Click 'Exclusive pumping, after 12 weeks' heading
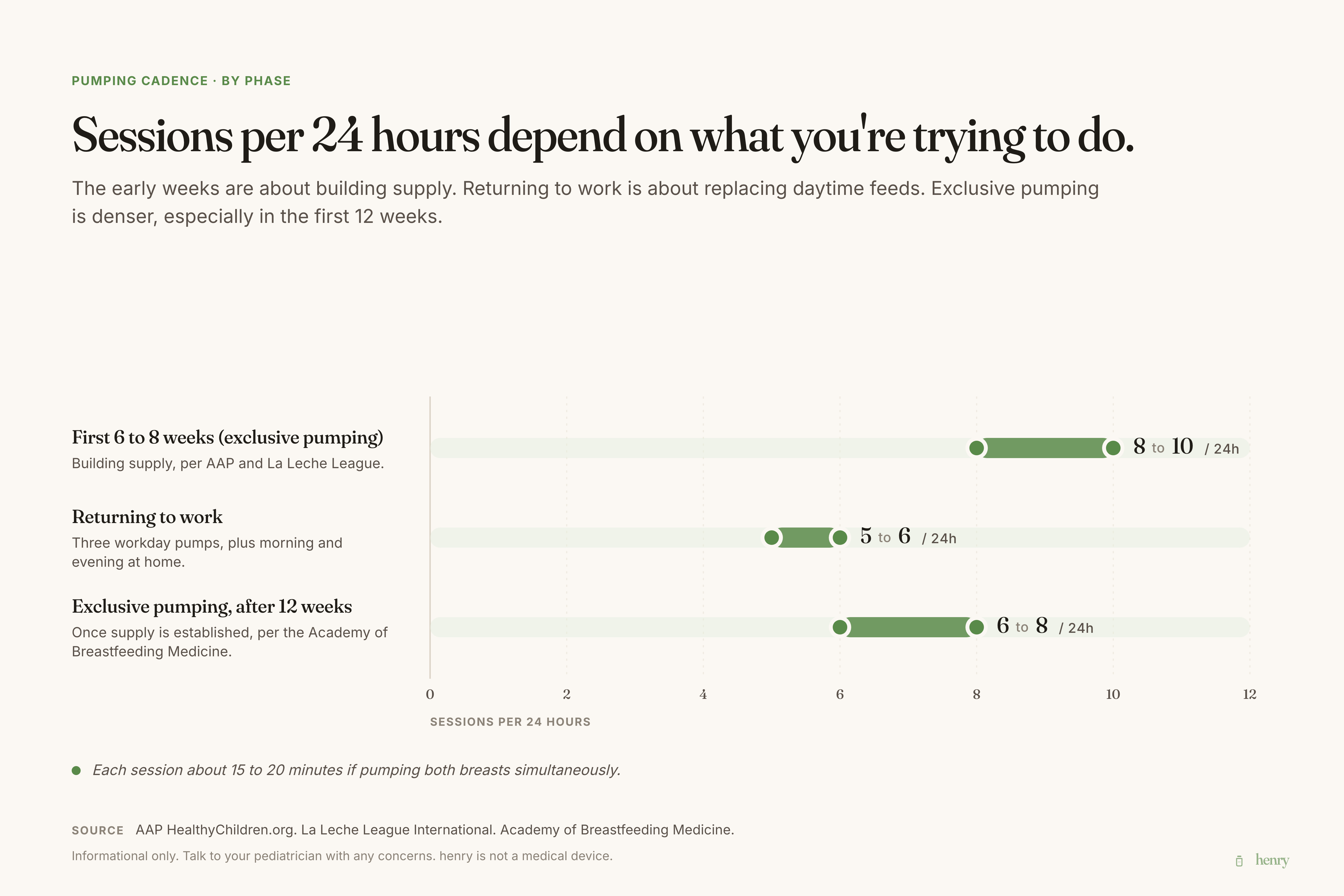The height and width of the screenshot is (896, 1344). pos(212,607)
